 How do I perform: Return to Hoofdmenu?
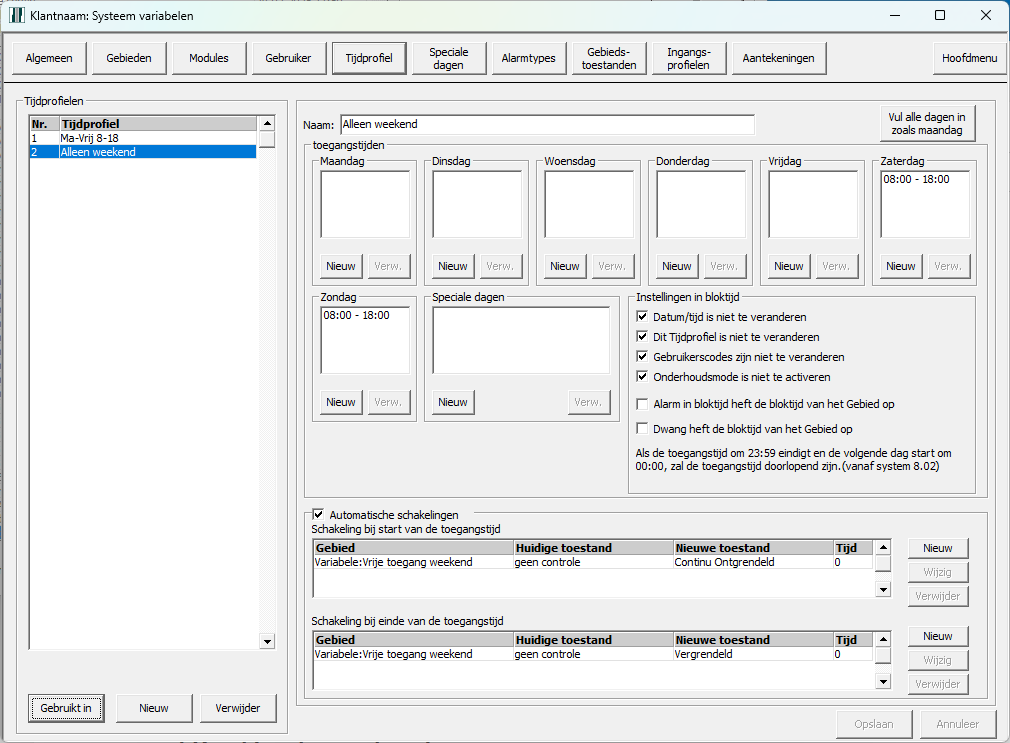pos(969,58)
